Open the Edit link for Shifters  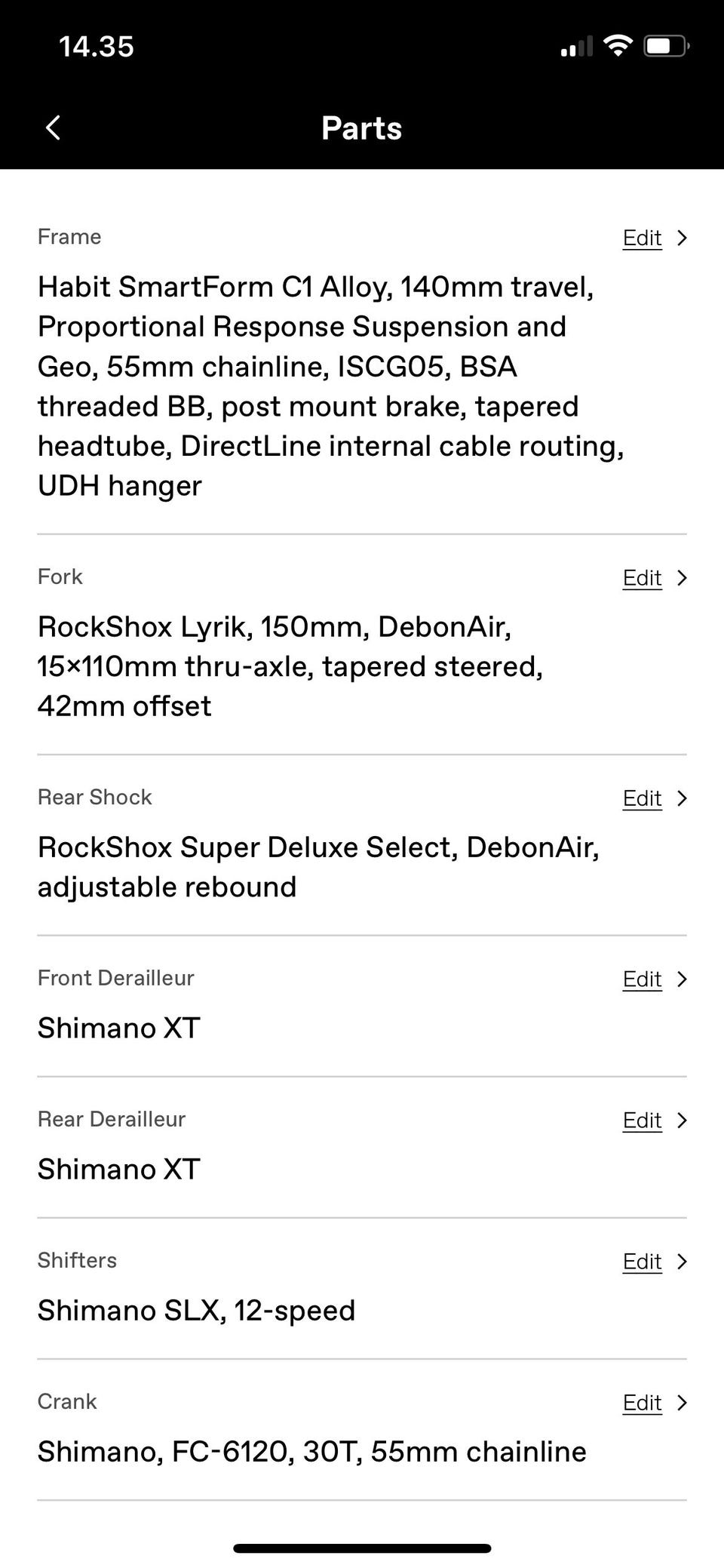tap(642, 1261)
